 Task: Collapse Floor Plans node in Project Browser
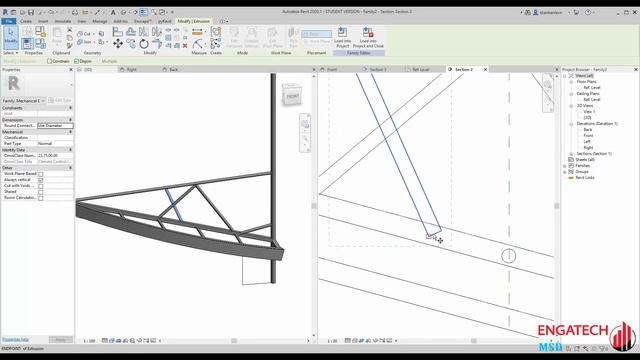[571, 82]
